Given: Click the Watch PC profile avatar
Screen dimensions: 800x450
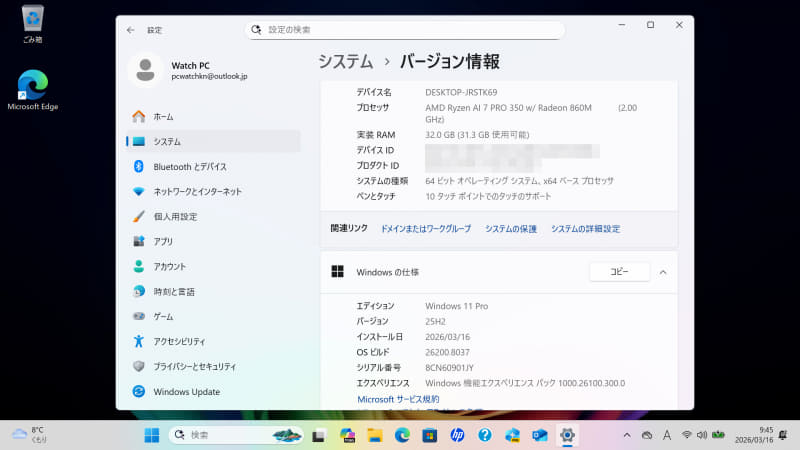Looking at the screenshot, I should point(145,70).
